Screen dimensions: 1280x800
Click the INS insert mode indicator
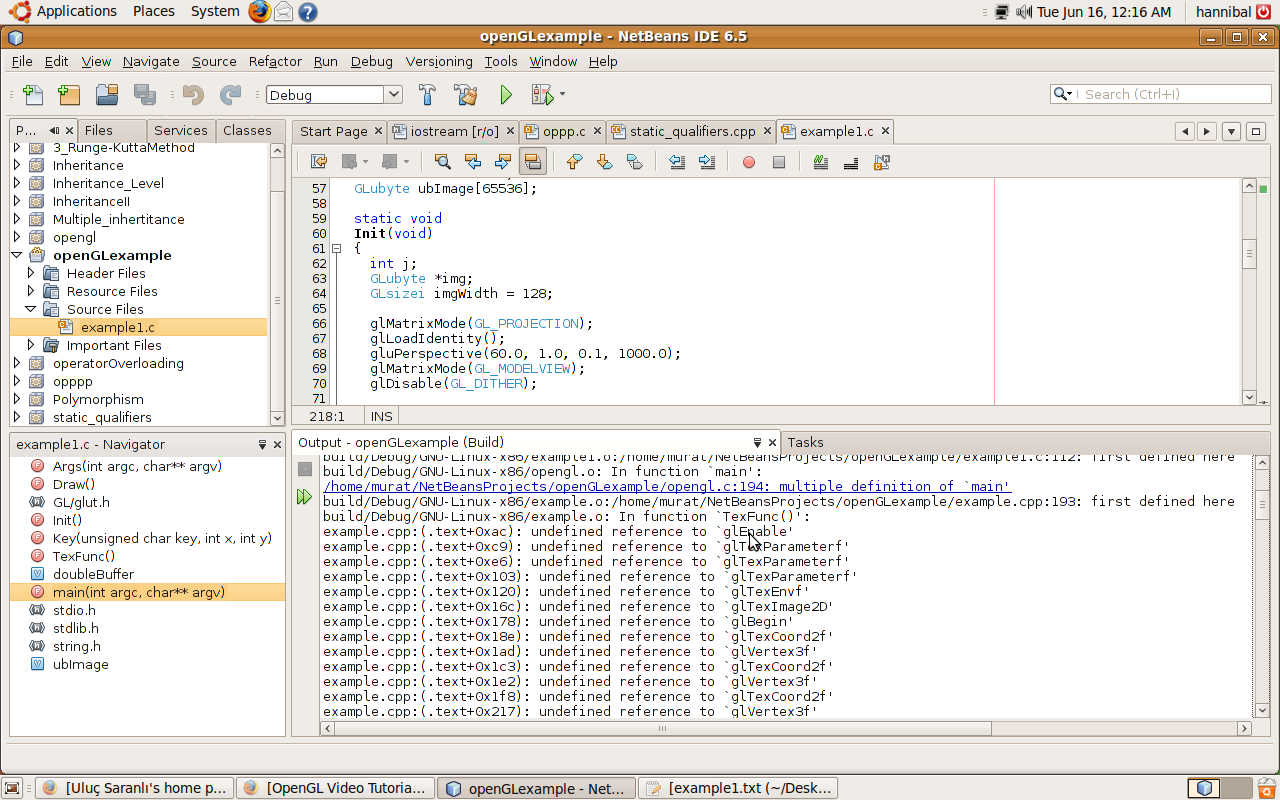[382, 416]
